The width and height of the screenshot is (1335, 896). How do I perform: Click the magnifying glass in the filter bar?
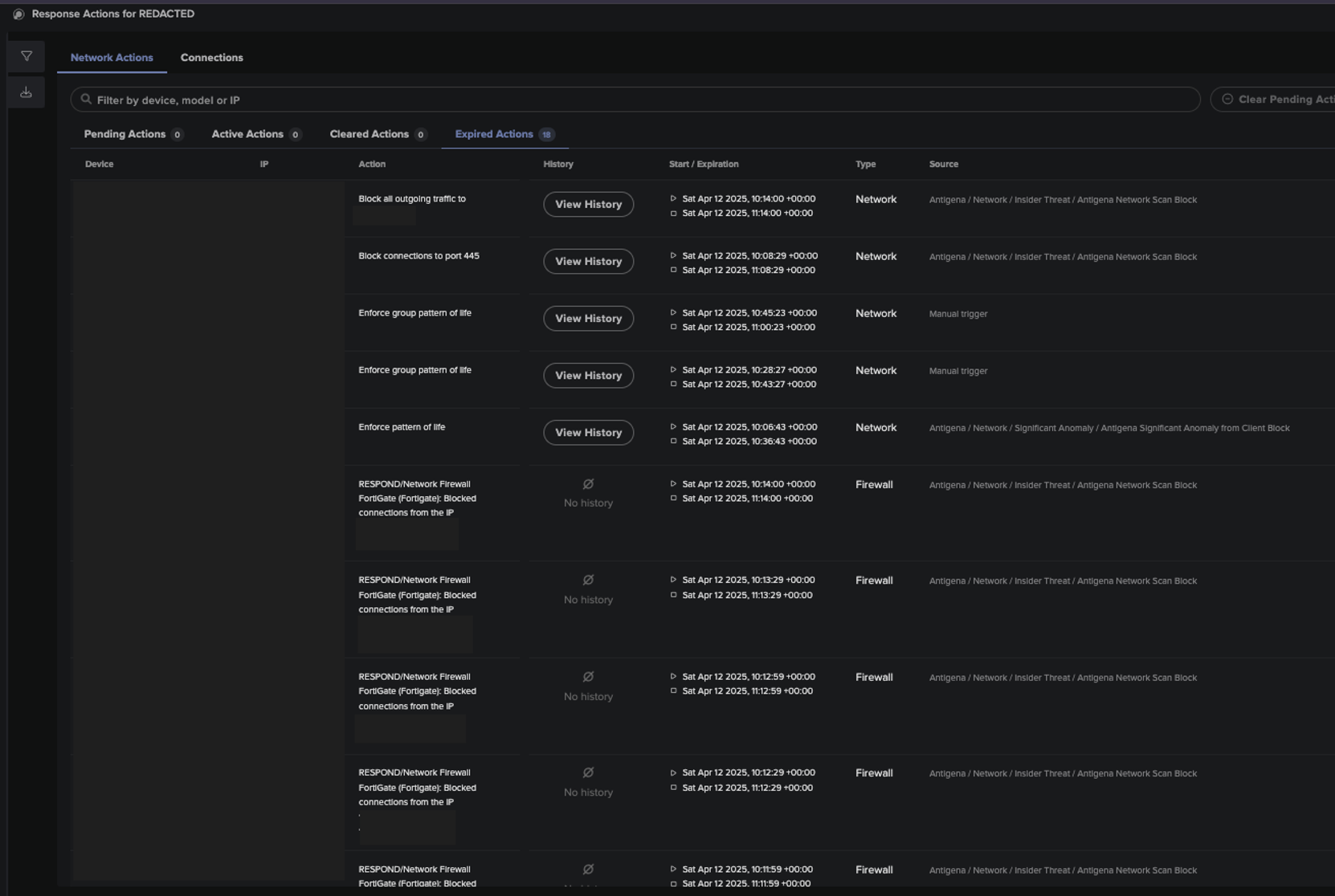click(87, 99)
